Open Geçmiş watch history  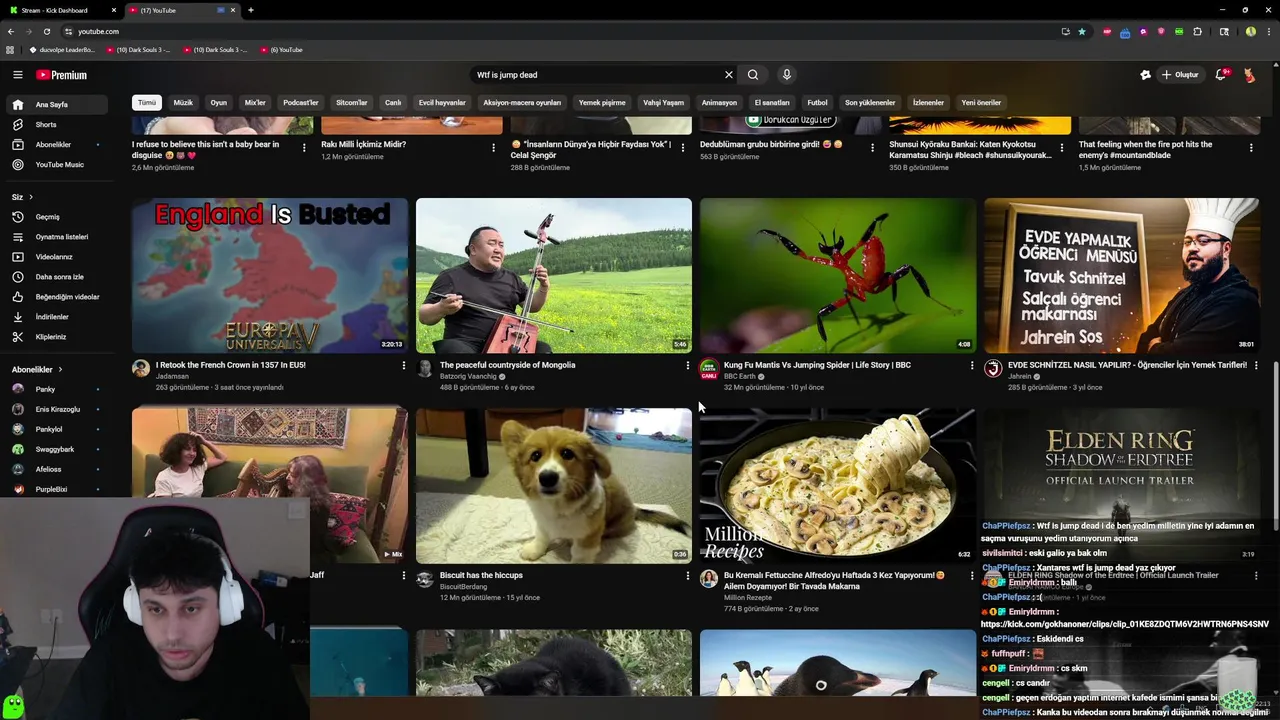(x=55, y=217)
